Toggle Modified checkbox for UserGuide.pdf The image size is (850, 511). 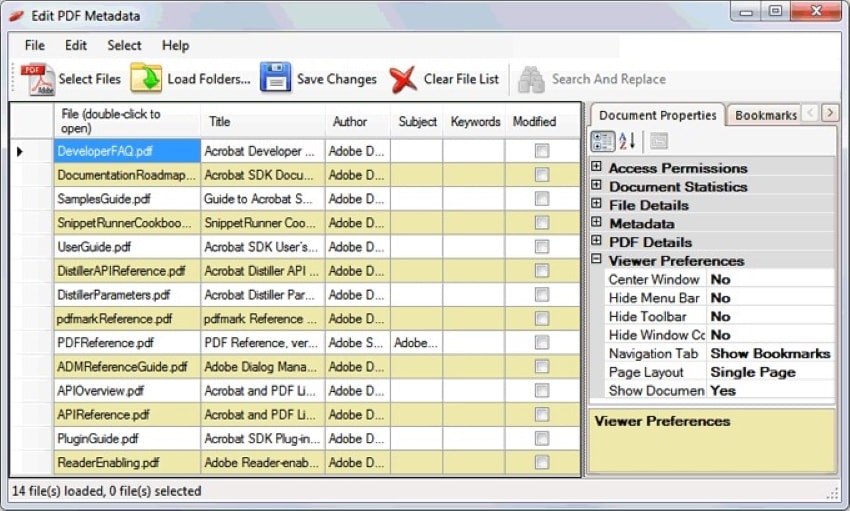(x=542, y=247)
